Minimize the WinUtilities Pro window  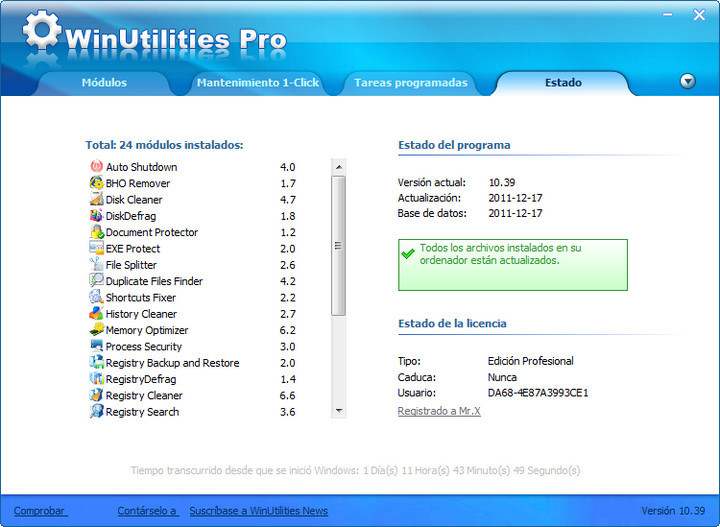(668, 15)
